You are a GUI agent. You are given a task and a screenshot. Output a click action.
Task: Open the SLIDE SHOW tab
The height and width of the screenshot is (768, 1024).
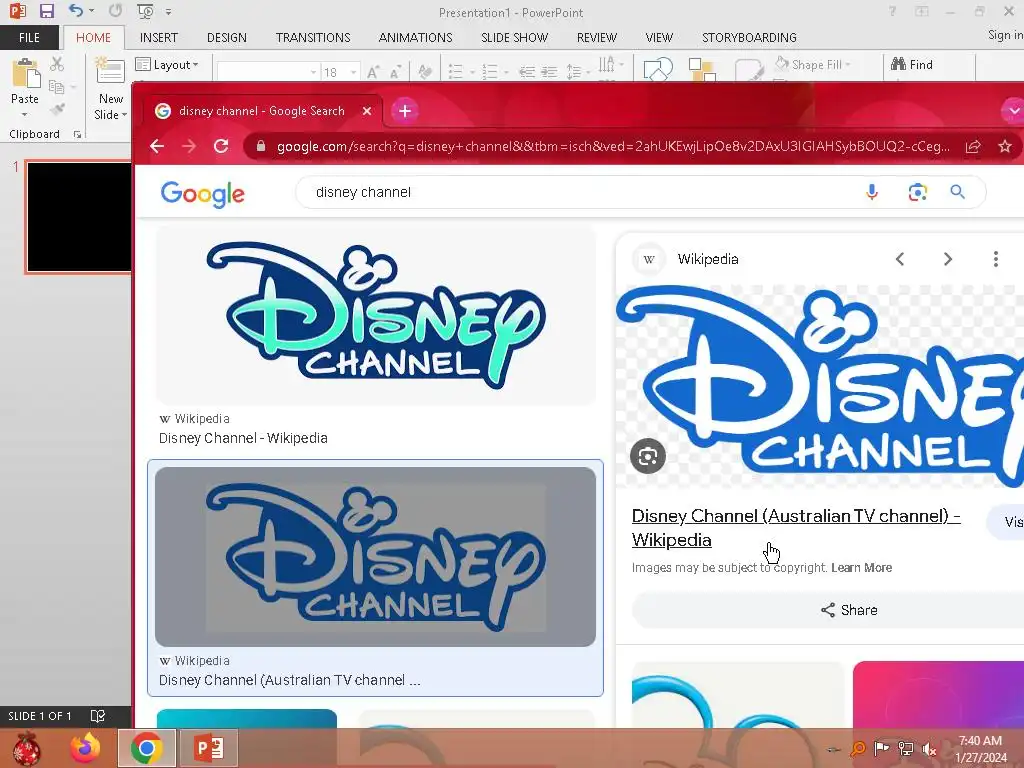(x=515, y=37)
